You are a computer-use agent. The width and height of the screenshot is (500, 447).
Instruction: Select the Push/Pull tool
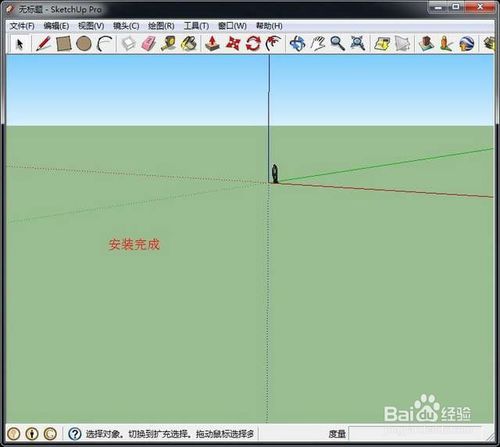(x=212, y=44)
